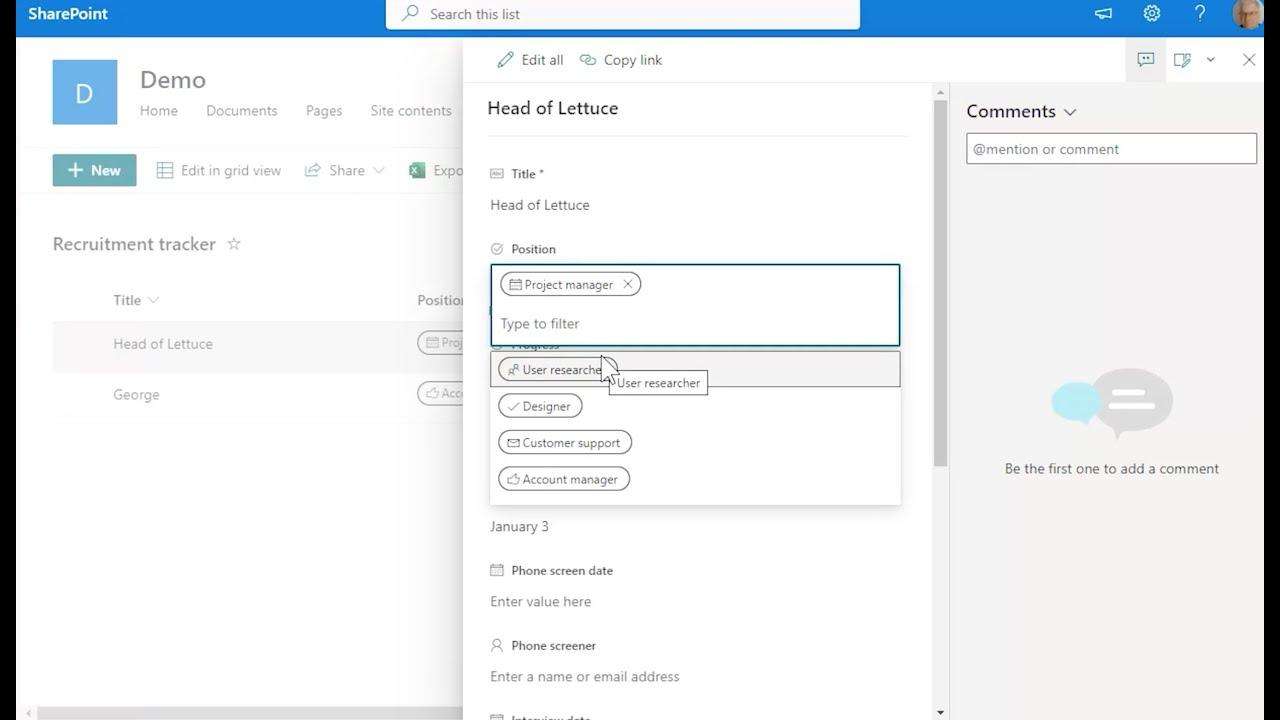Open the Home navigation link

pos(159,111)
